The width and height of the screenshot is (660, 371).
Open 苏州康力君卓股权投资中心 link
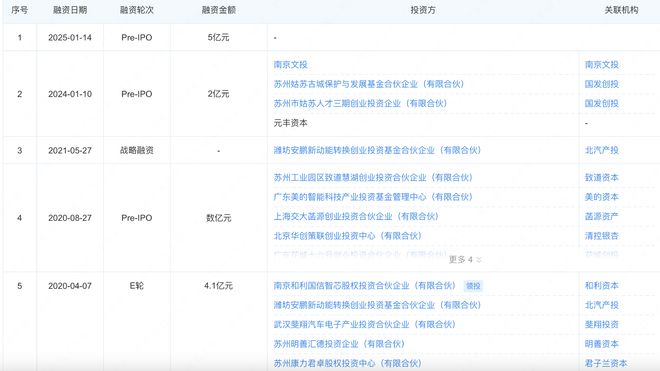[348, 363]
